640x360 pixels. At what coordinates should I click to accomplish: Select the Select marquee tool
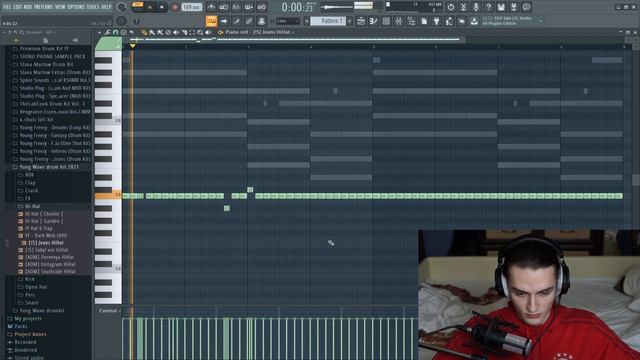pyautogui.click(x=192, y=32)
